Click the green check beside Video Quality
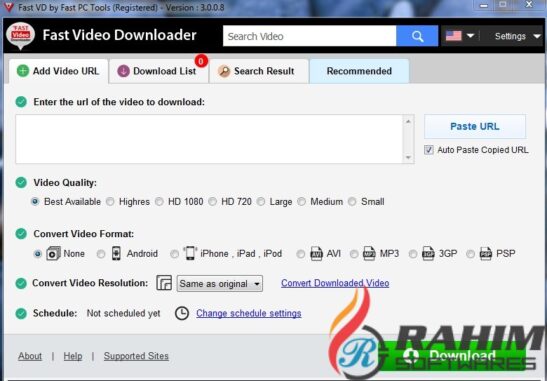The height and width of the screenshot is (381, 547). coord(21,182)
